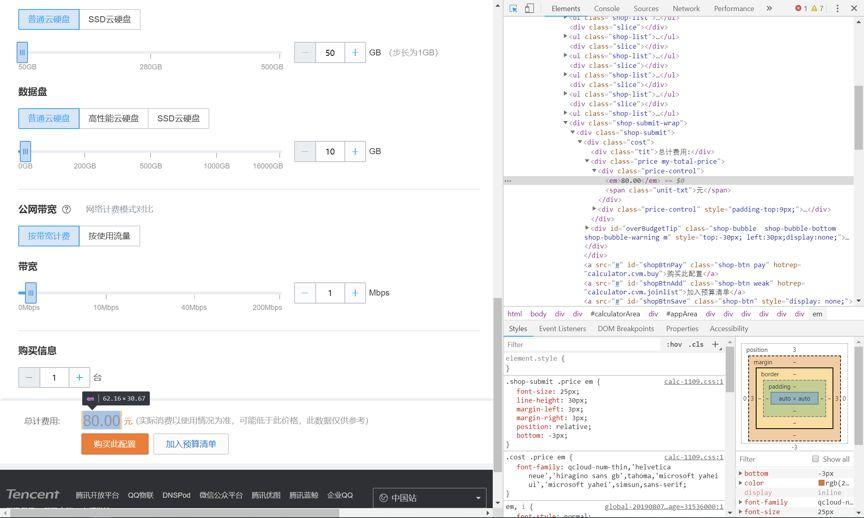Click the orange 购买此配置 button
This screenshot has height=518, width=864.
(x=115, y=444)
